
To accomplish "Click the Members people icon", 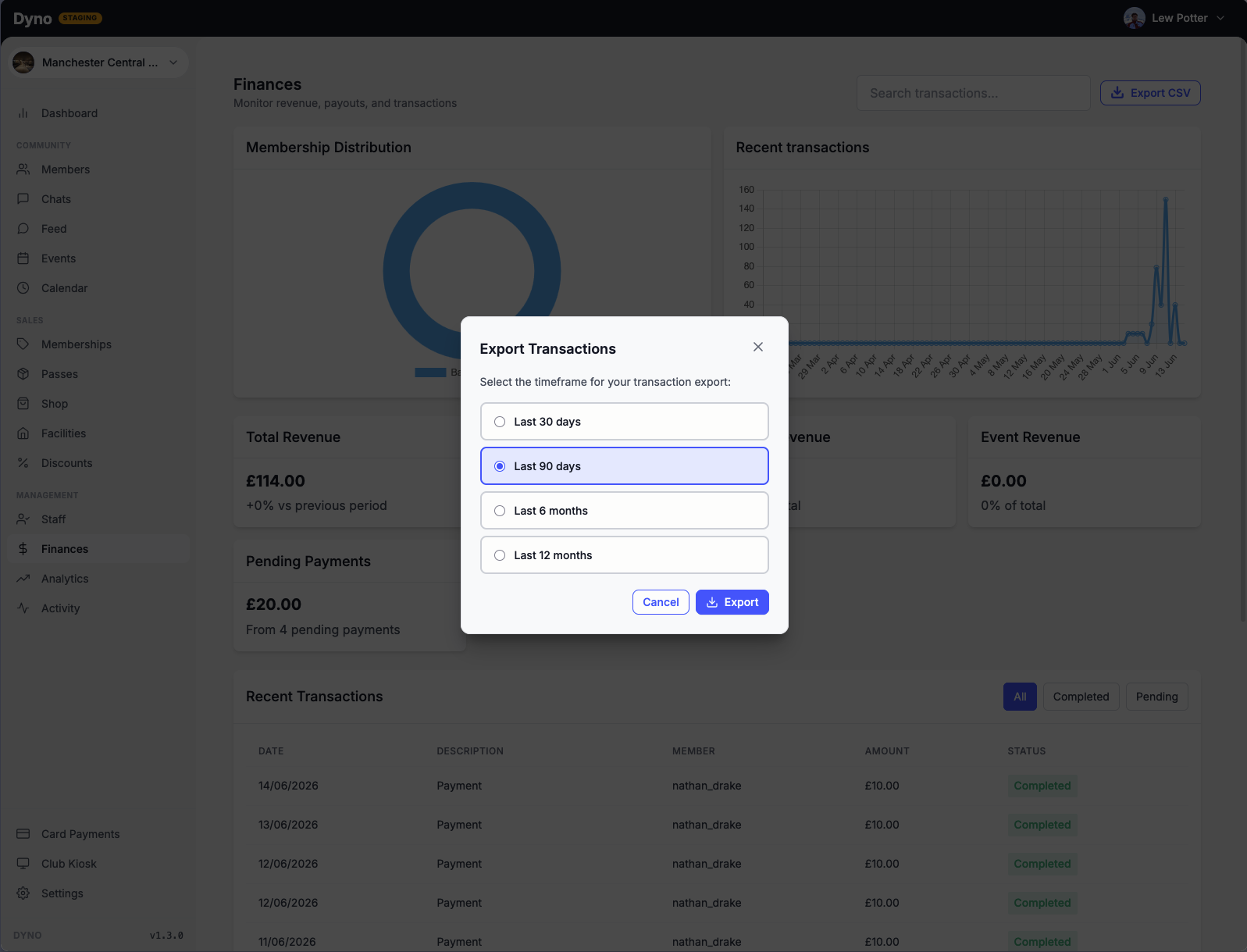I will pos(23,169).
